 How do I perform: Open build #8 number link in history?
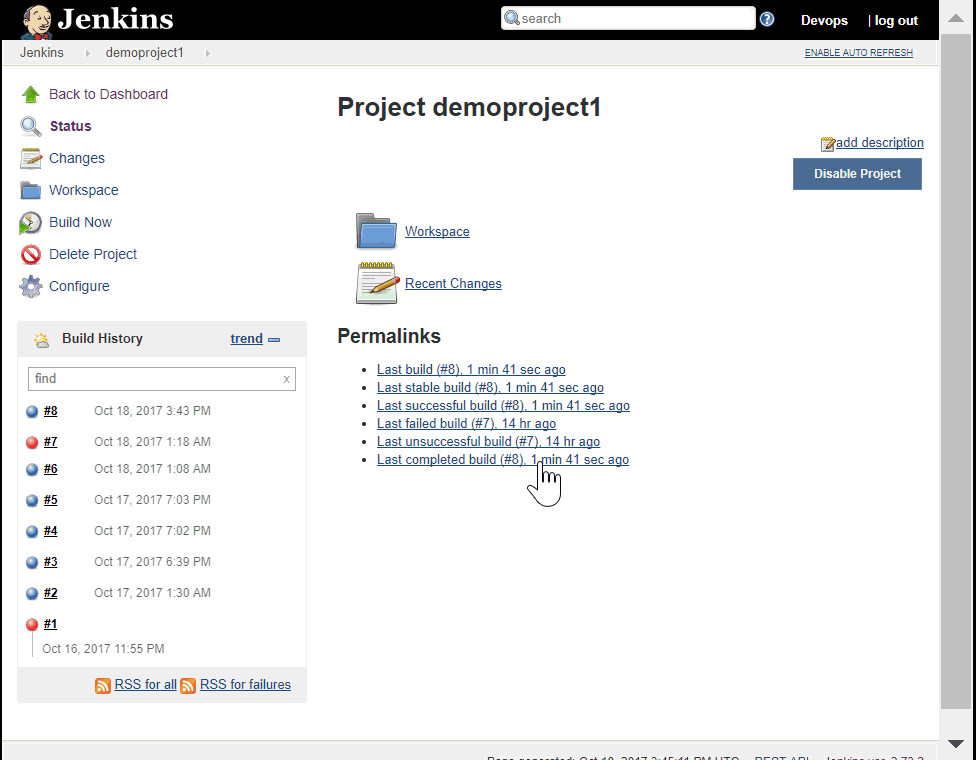click(50, 411)
